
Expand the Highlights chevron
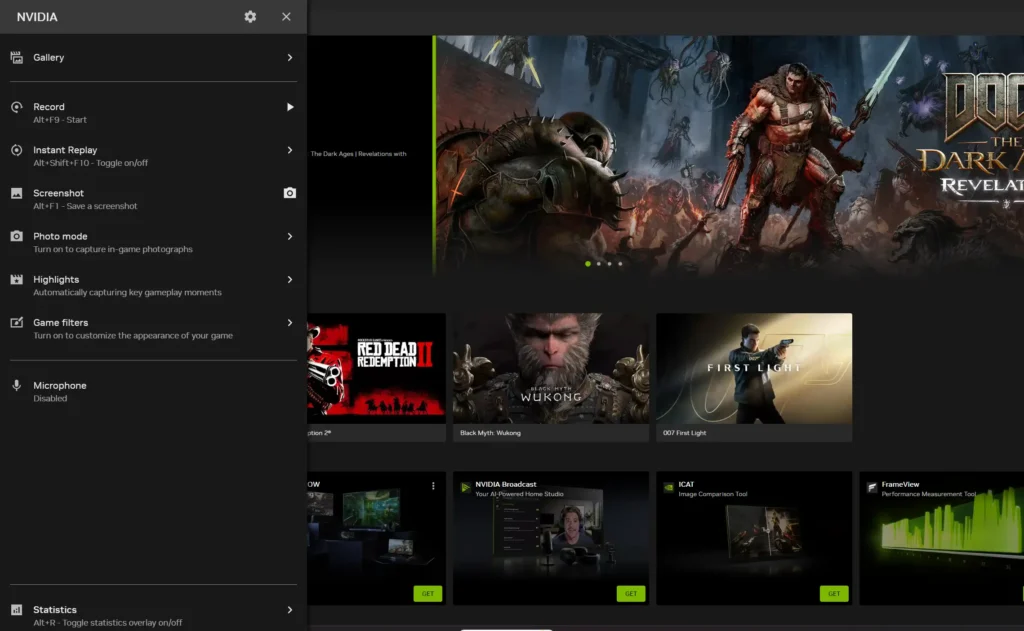290,280
